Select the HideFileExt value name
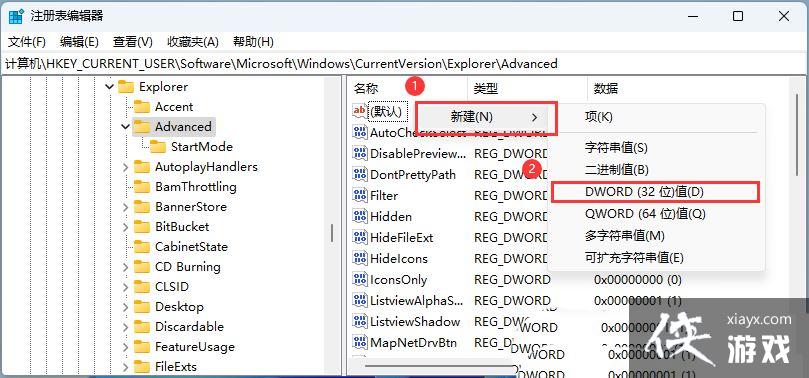Image resolution: width=809 pixels, height=378 pixels. click(x=401, y=238)
